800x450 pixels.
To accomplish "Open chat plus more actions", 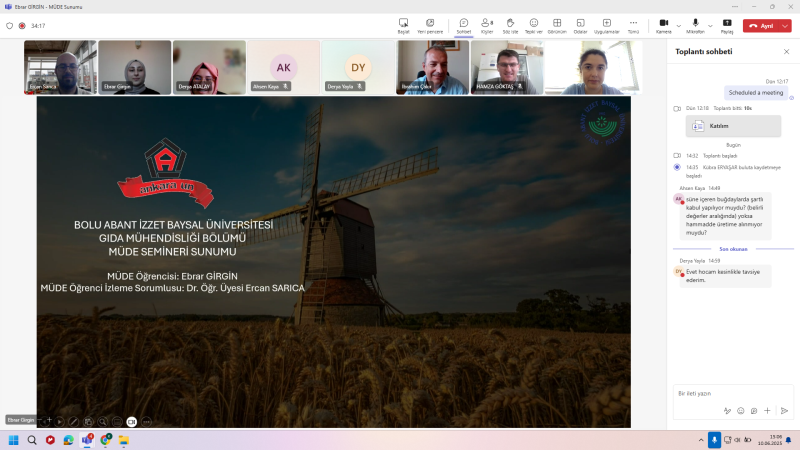I will pyautogui.click(x=767, y=411).
